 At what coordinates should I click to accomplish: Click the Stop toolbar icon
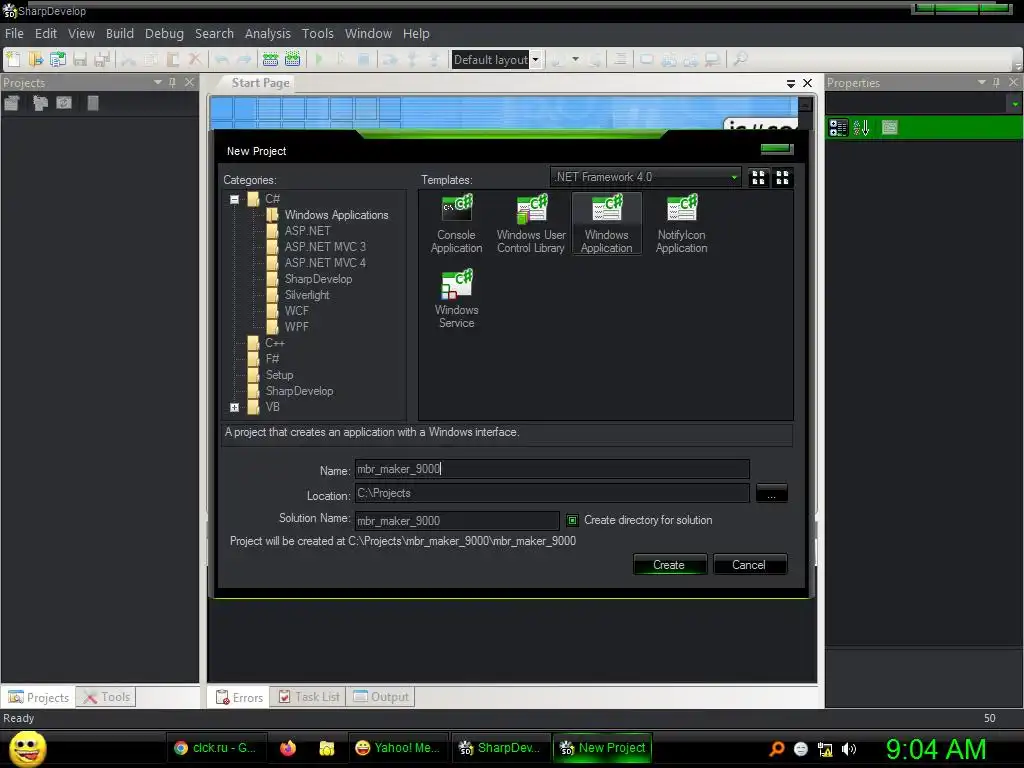pos(364,59)
